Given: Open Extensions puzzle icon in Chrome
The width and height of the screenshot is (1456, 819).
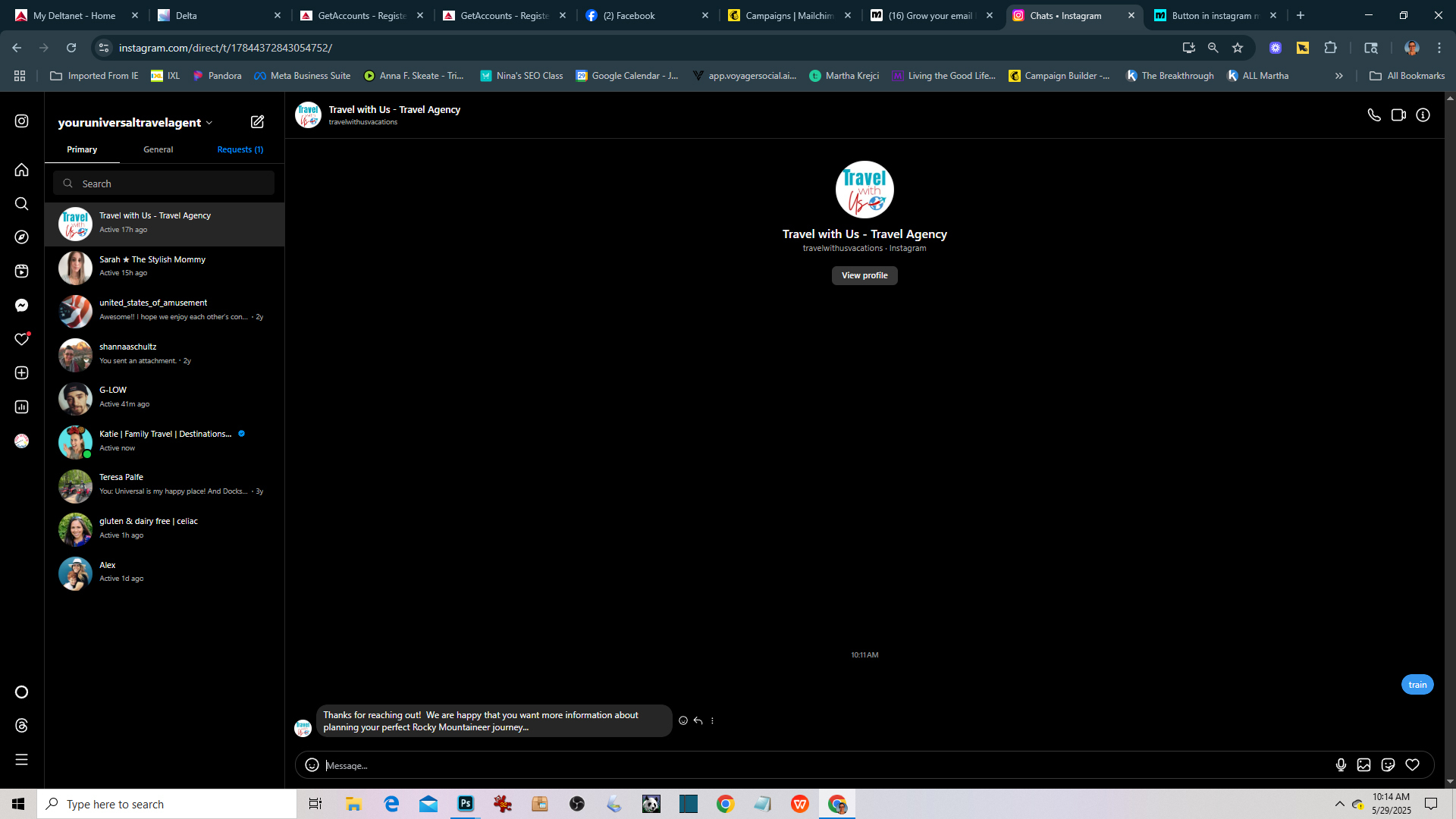Looking at the screenshot, I should coord(1330,48).
